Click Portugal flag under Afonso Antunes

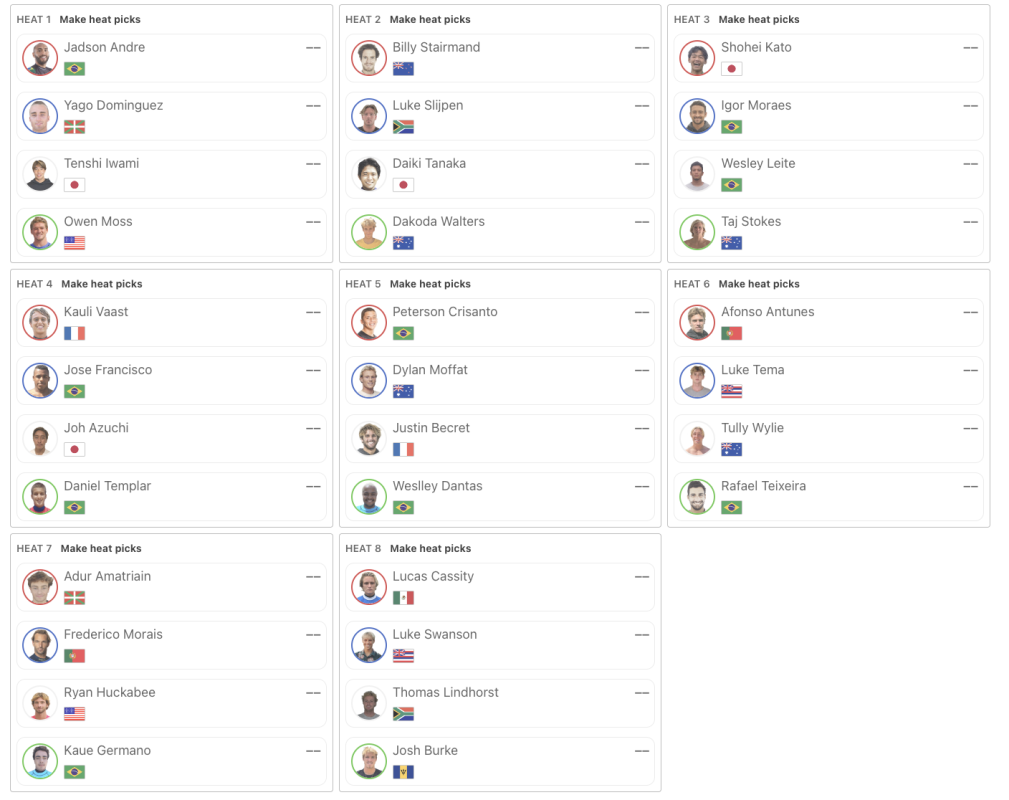point(731,333)
